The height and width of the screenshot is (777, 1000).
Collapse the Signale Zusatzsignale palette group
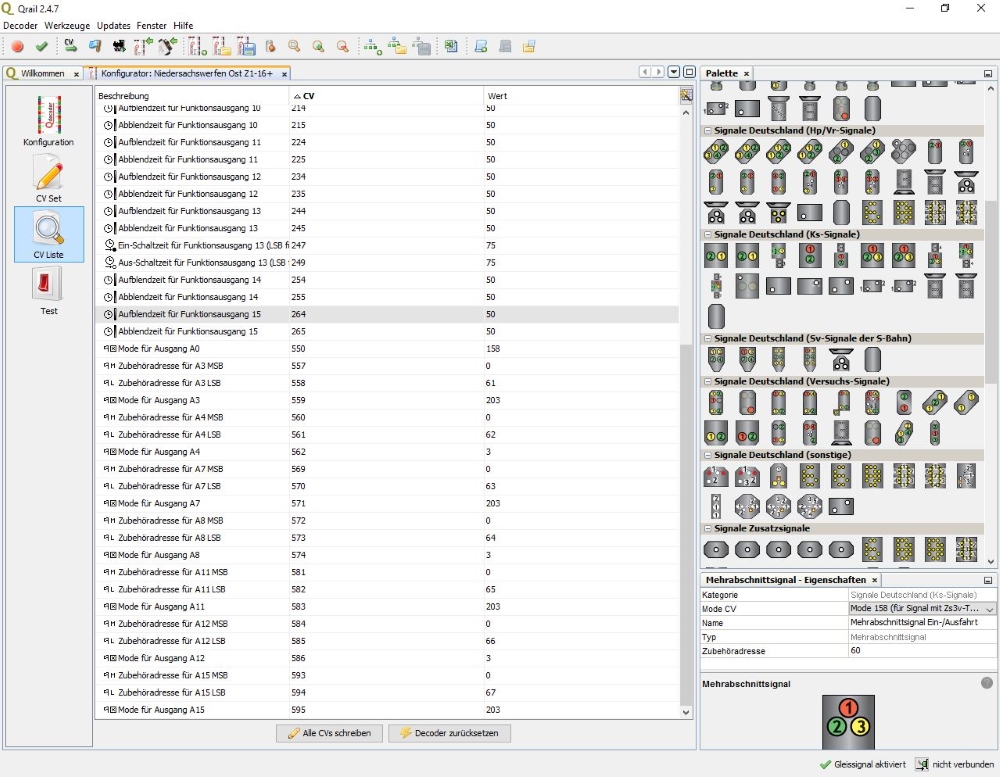708,528
